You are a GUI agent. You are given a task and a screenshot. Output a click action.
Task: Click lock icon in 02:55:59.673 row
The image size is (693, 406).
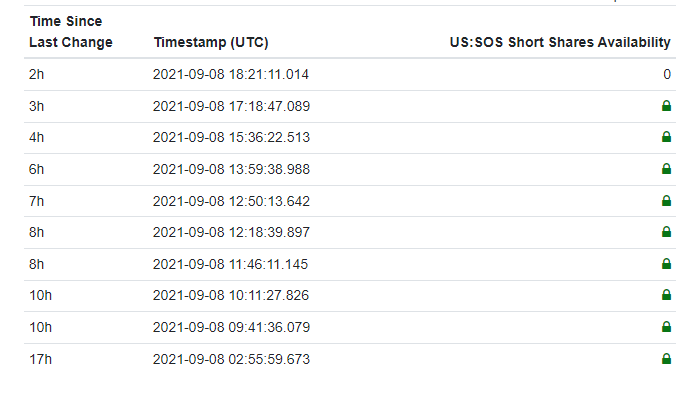666,359
